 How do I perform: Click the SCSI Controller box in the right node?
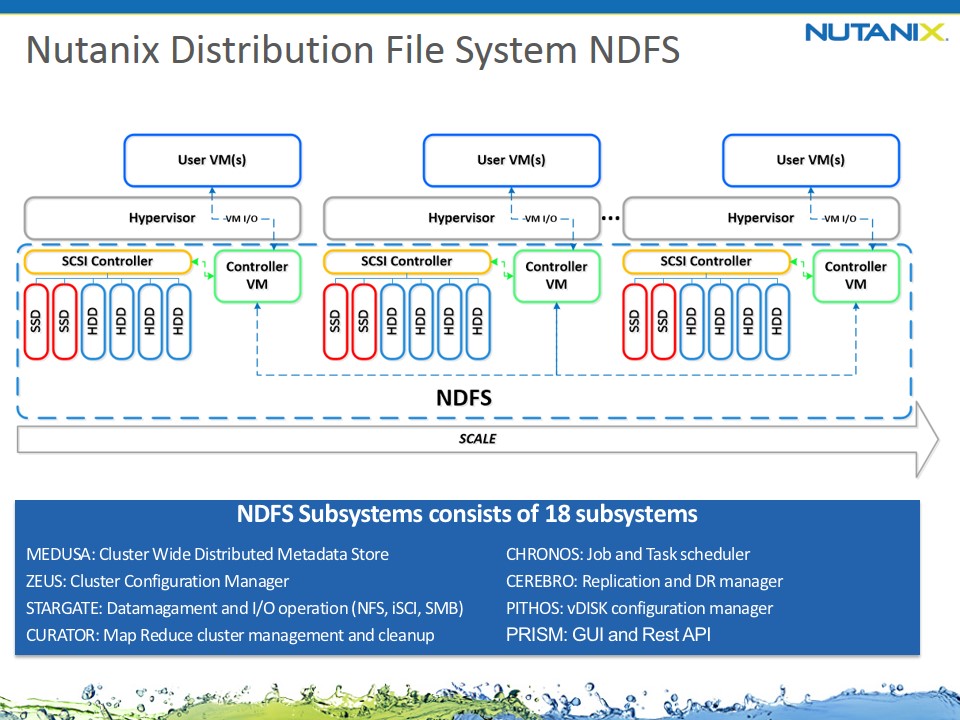tap(707, 261)
